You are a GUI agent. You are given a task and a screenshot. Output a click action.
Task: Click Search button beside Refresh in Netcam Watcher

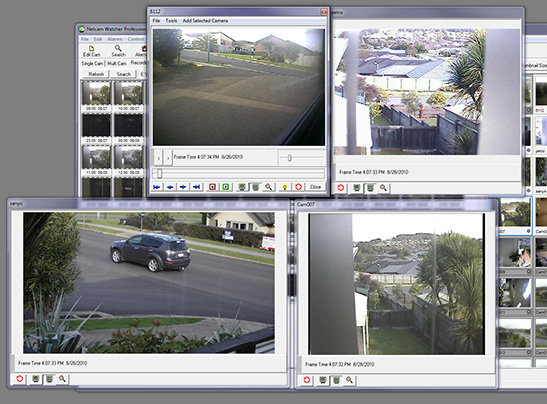(x=123, y=74)
